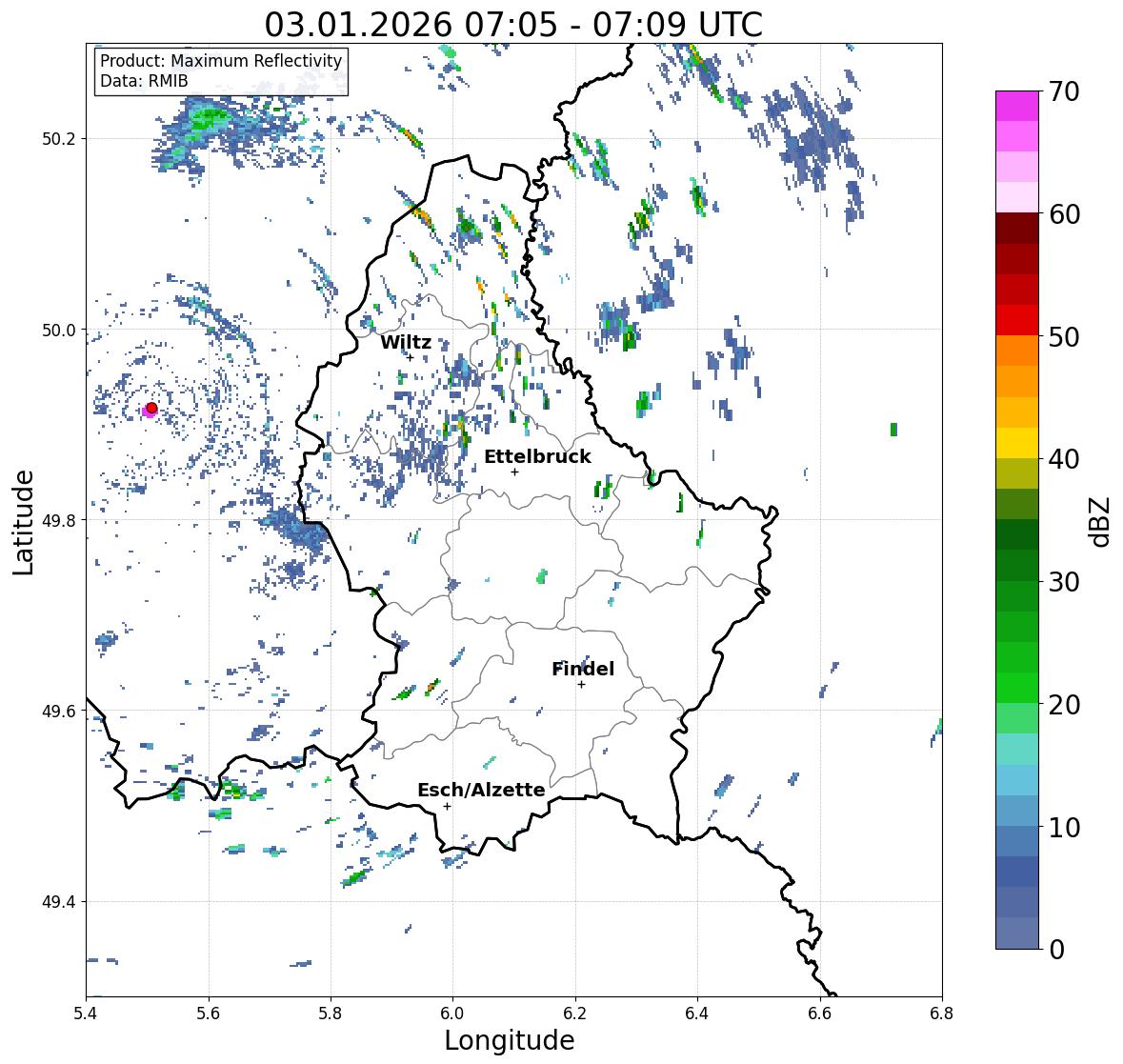Click the red radar site marker dot

[x=151, y=408]
